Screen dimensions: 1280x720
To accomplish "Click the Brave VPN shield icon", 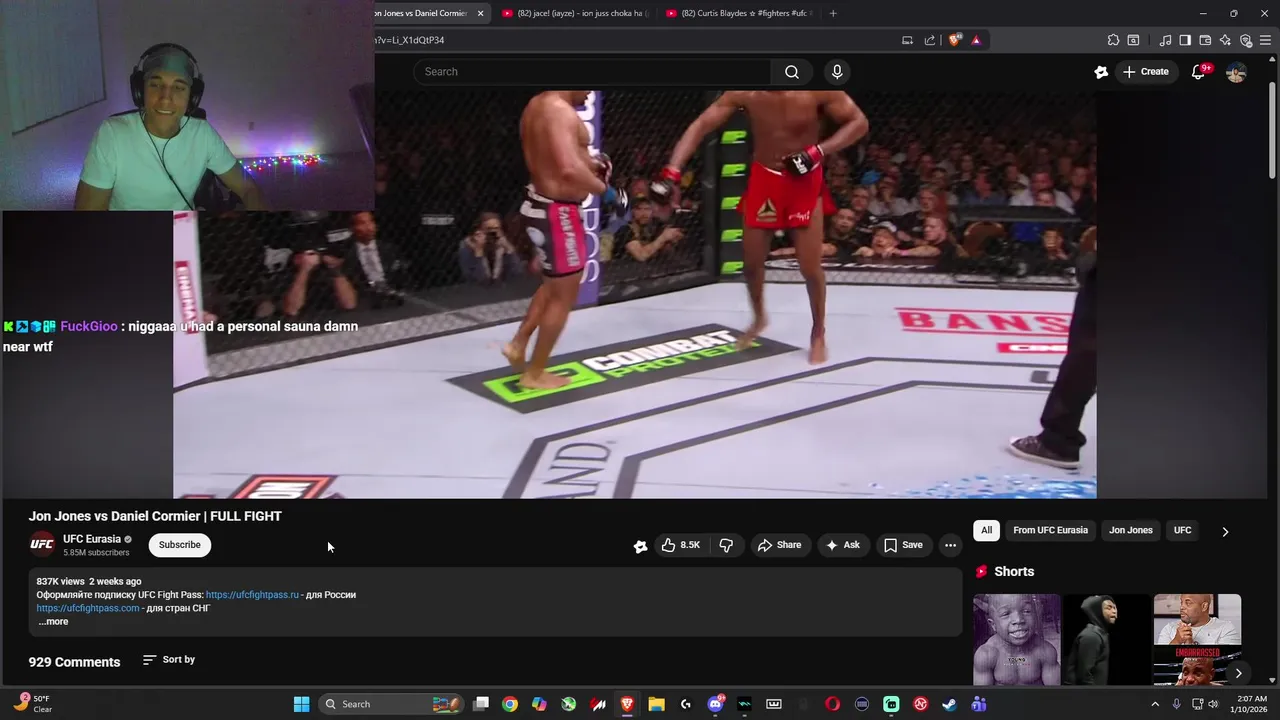I will [x=1245, y=40].
